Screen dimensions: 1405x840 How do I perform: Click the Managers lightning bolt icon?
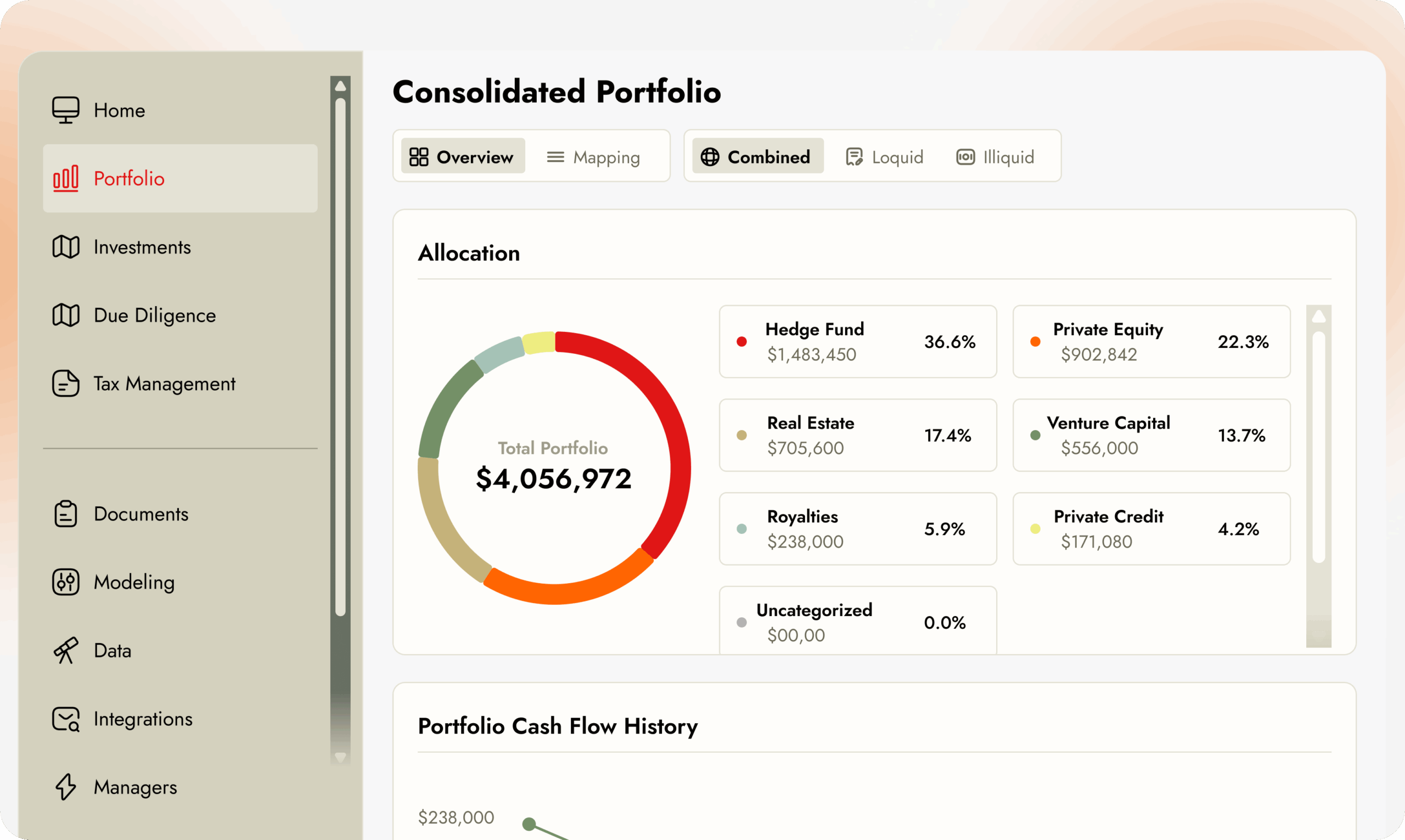click(66, 787)
